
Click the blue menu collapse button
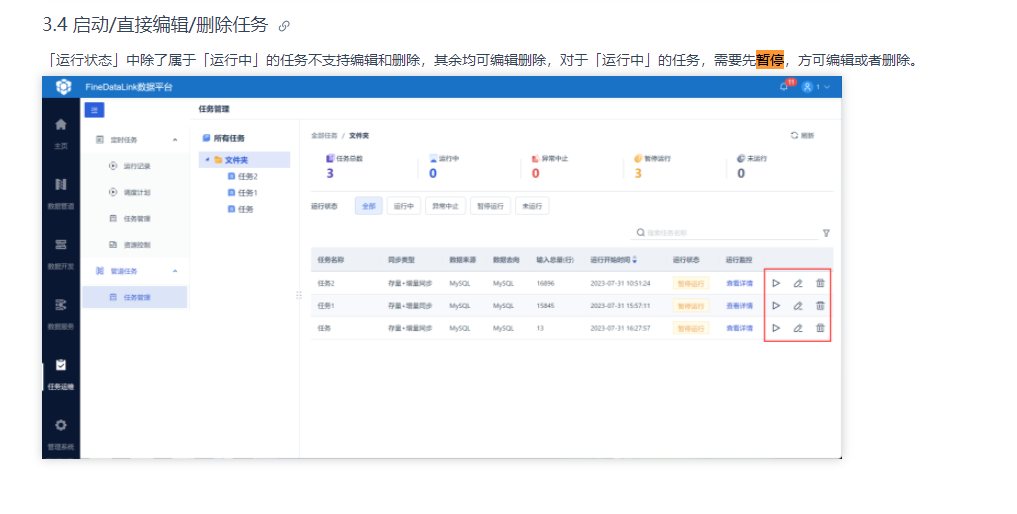coord(94,110)
